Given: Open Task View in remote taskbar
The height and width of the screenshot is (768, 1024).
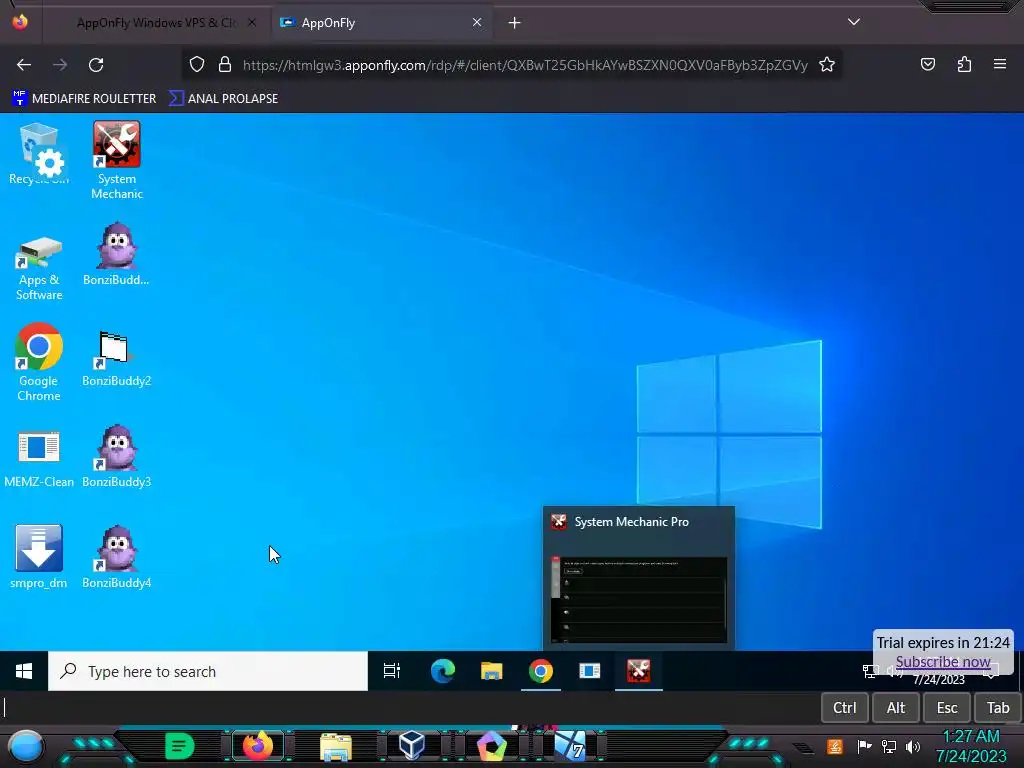Looking at the screenshot, I should pos(391,671).
